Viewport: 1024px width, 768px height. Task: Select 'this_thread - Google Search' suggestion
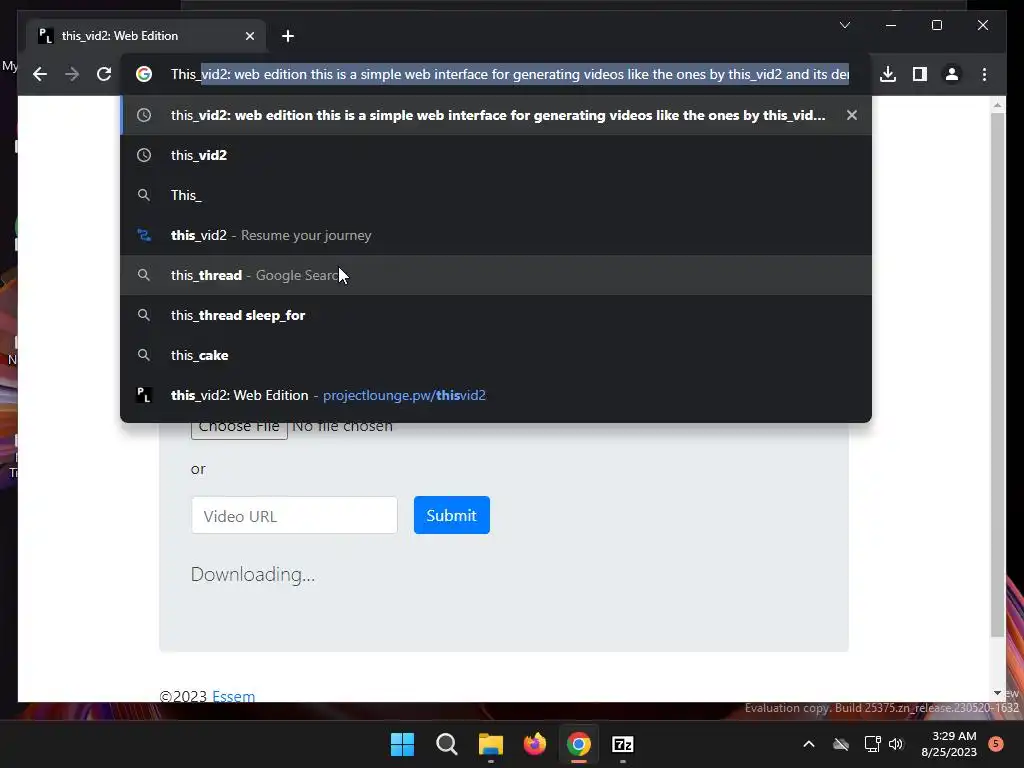pos(496,275)
